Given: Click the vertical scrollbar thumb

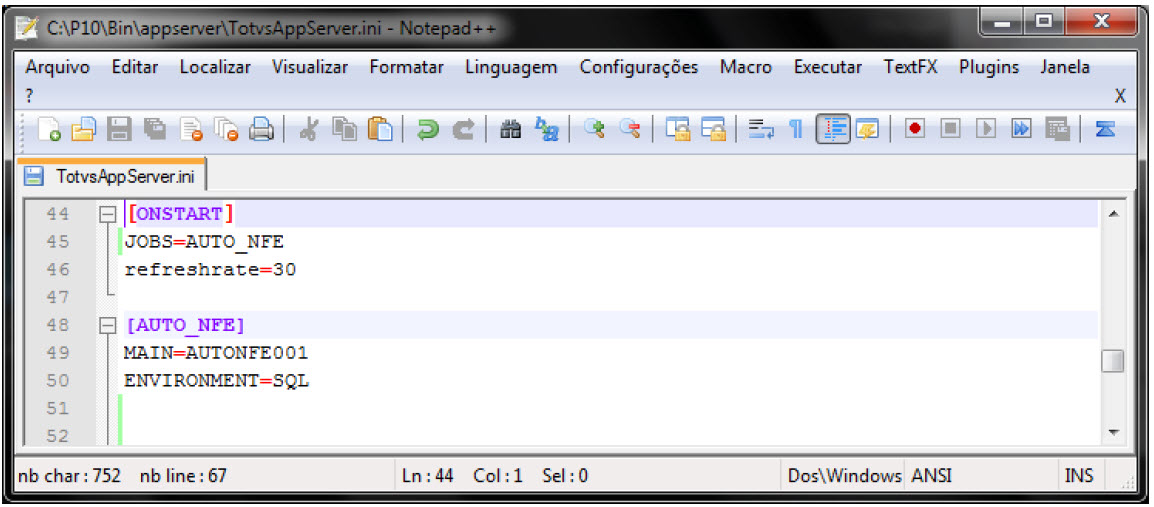Looking at the screenshot, I should pyautogui.click(x=1112, y=361).
